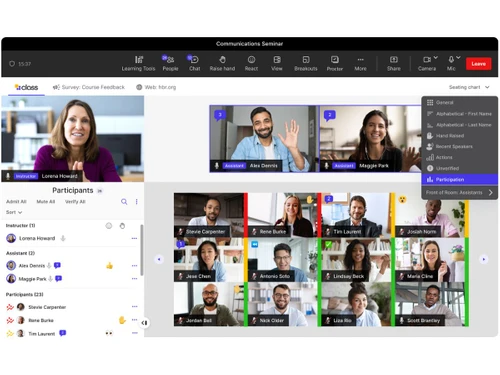Click the Share screen icon

394,63
